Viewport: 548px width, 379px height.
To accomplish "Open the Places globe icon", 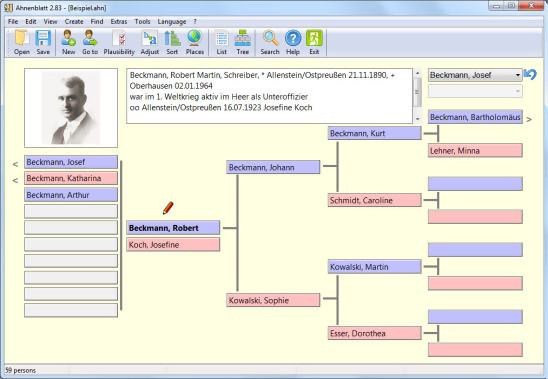I will (195, 42).
